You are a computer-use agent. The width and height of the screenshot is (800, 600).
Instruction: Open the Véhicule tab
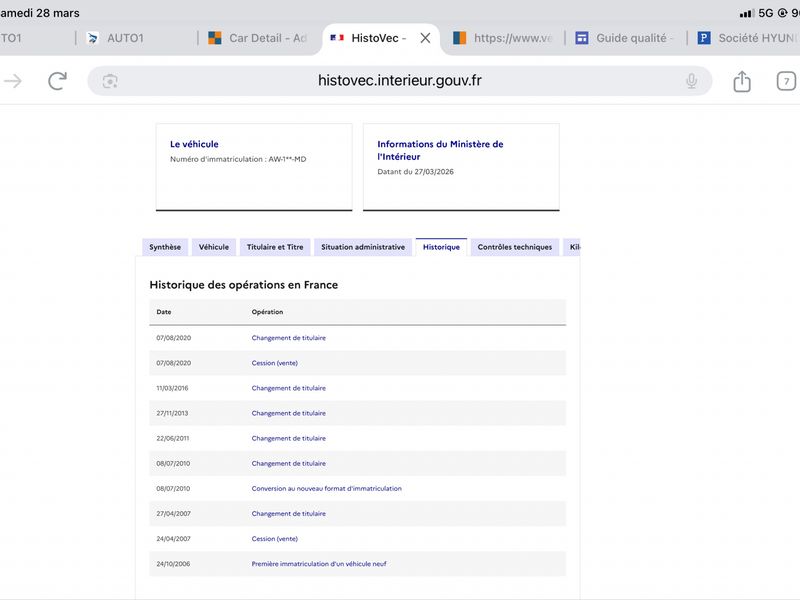click(x=213, y=247)
